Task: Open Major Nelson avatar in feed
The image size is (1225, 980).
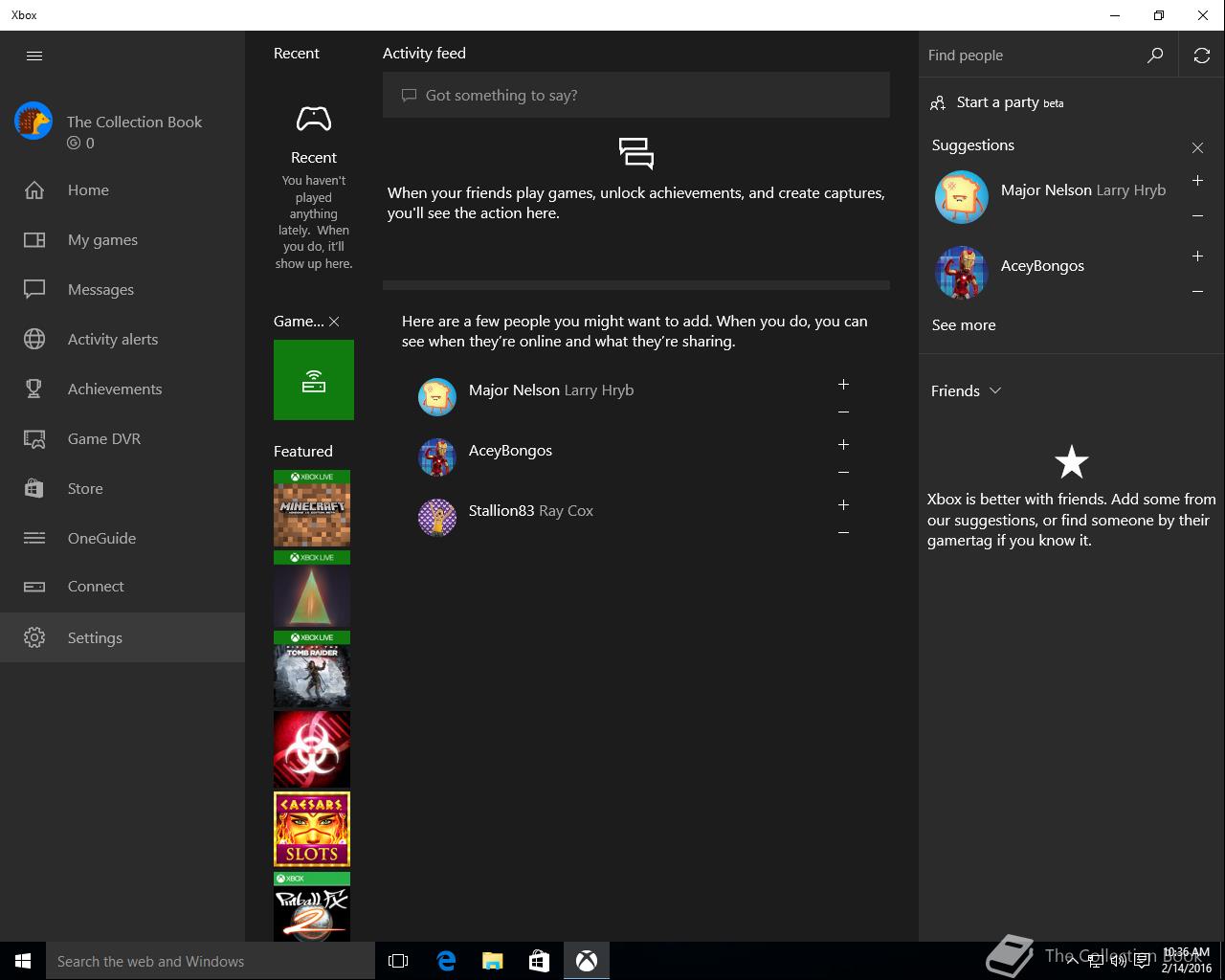Action: (437, 397)
